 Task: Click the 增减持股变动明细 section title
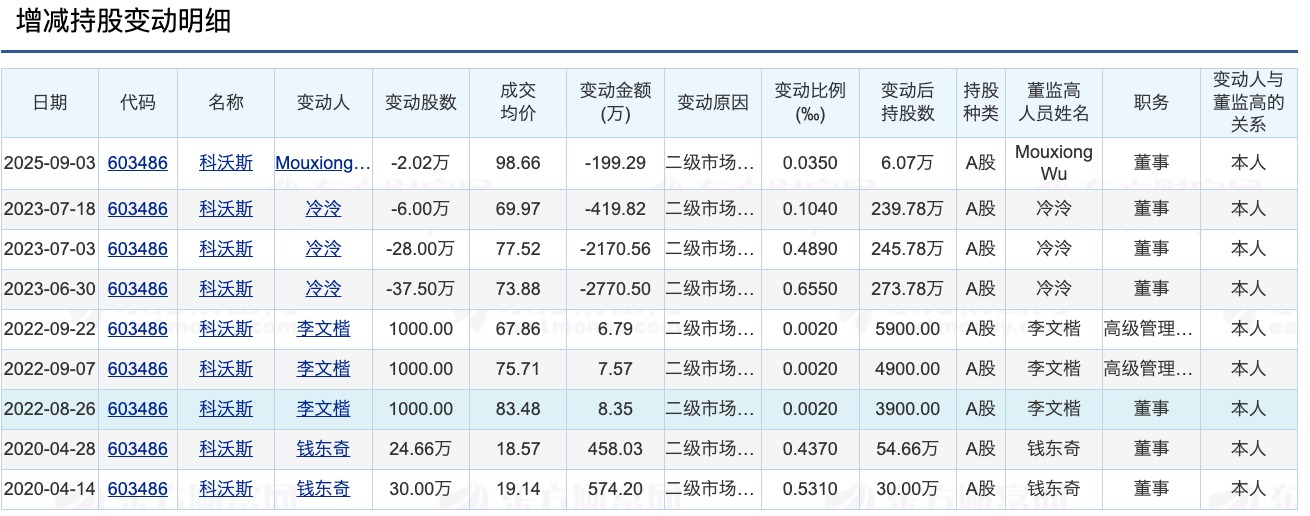click(123, 22)
